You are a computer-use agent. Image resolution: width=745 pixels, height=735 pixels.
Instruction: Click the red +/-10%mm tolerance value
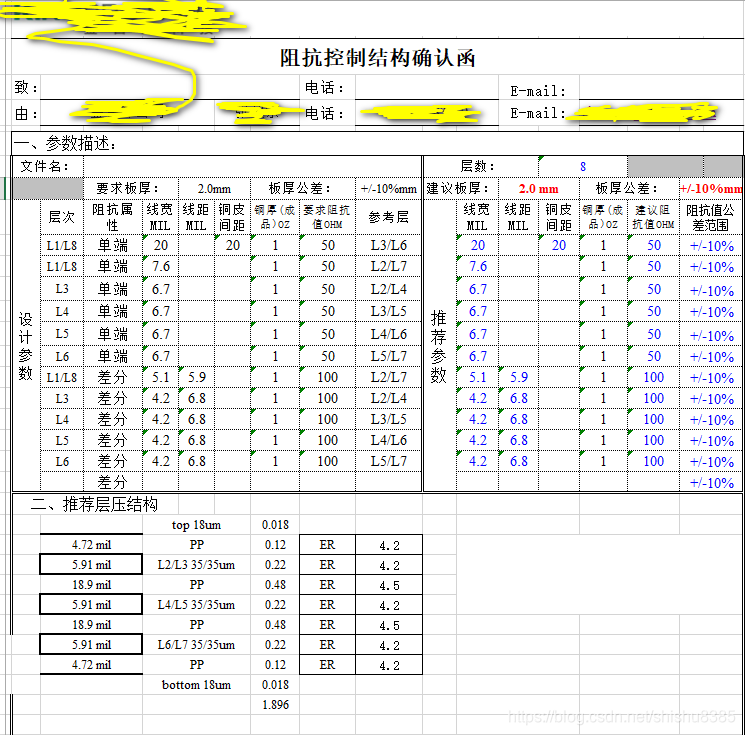tap(710, 189)
